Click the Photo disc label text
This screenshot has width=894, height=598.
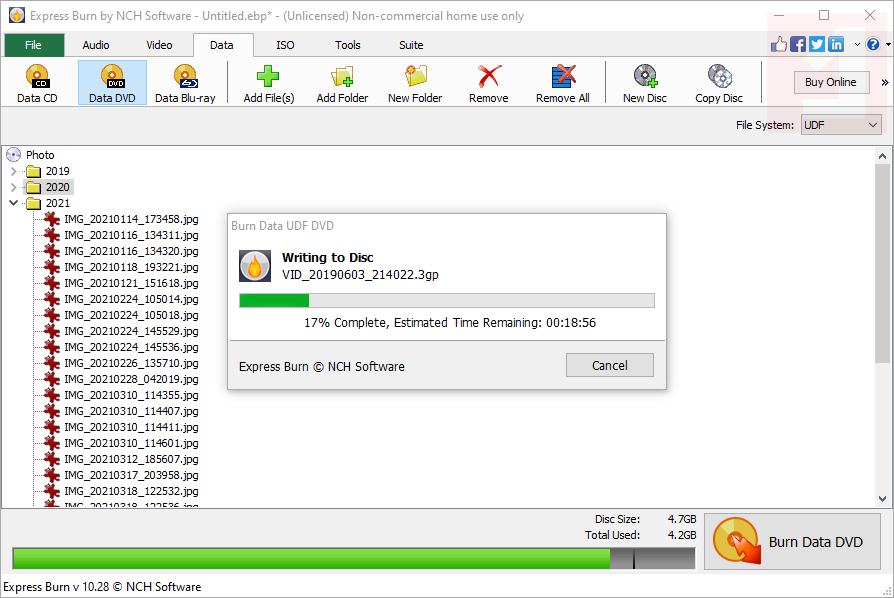click(40, 154)
